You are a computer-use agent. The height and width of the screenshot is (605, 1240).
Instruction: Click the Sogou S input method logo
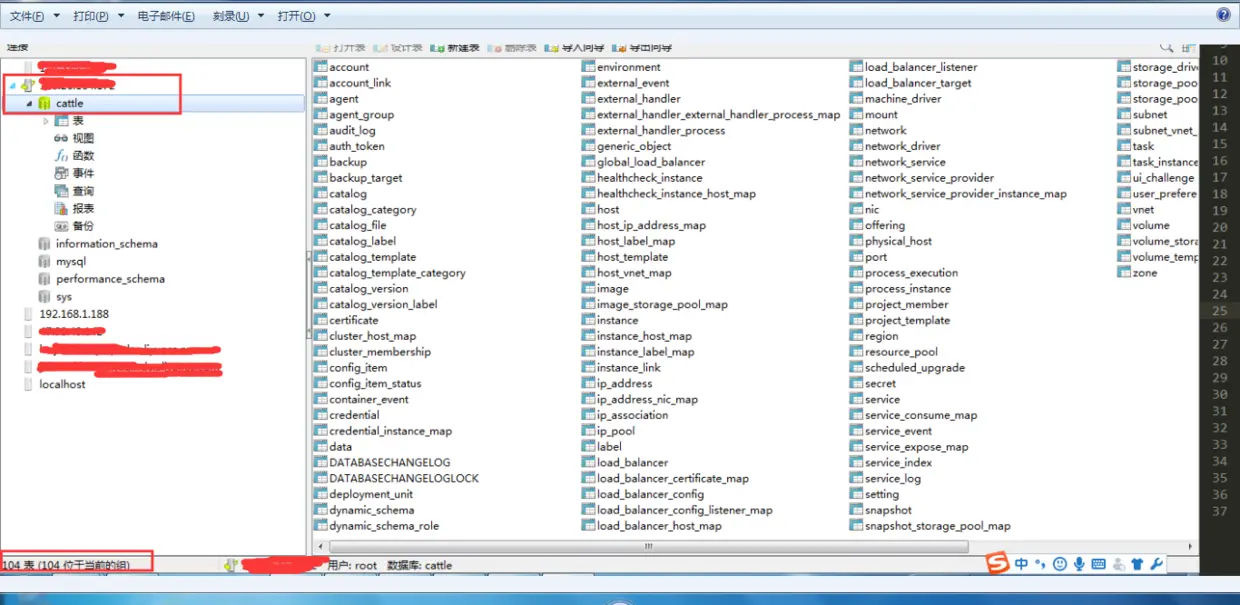(x=997, y=564)
